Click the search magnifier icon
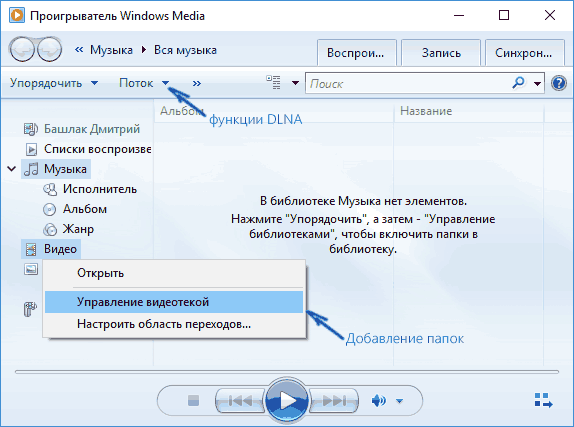574x427 pixels. [x=518, y=83]
